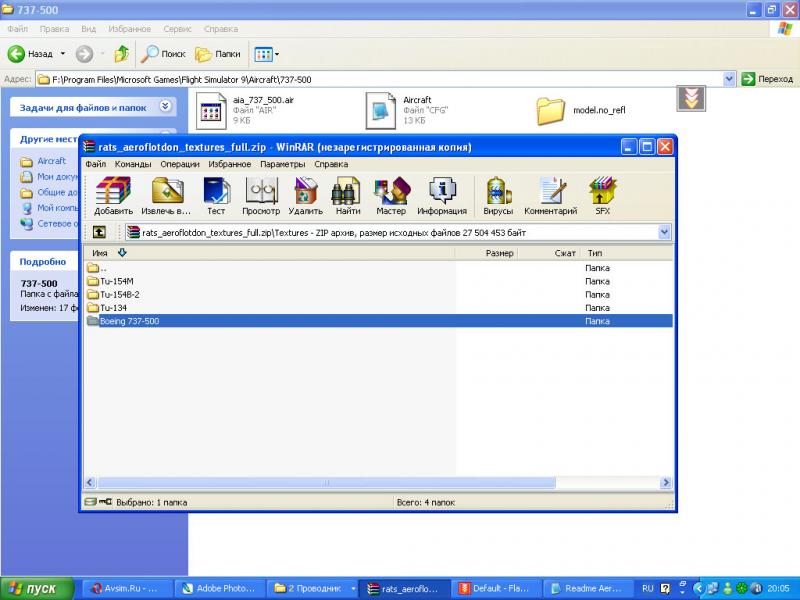The image size is (800, 600).
Task: Click the Virus scan (Вирусы) icon
Action: [x=498, y=195]
